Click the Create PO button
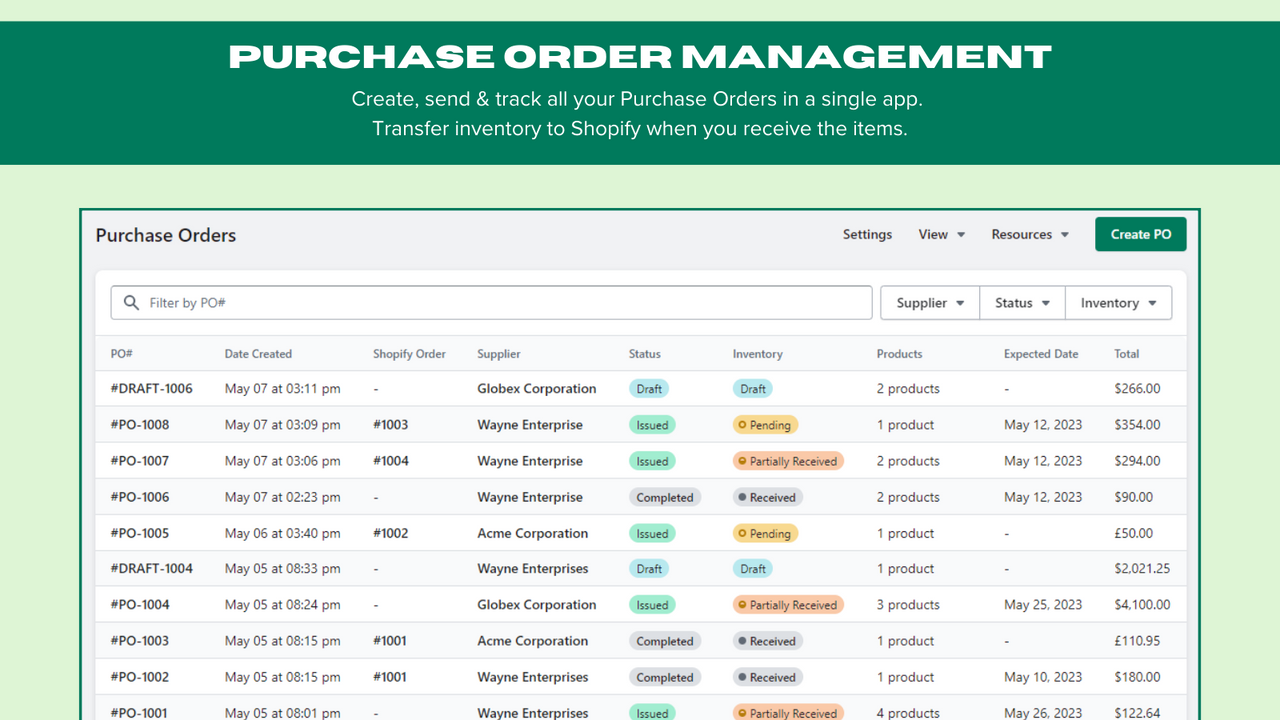 pos(1140,233)
